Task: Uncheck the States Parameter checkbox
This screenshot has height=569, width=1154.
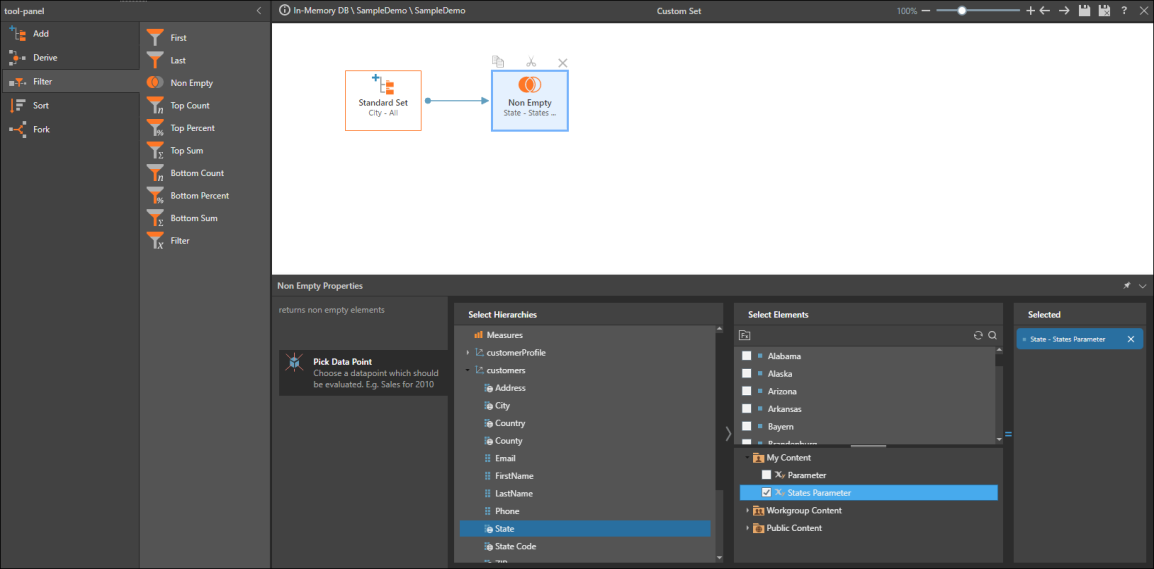Action: (x=766, y=492)
